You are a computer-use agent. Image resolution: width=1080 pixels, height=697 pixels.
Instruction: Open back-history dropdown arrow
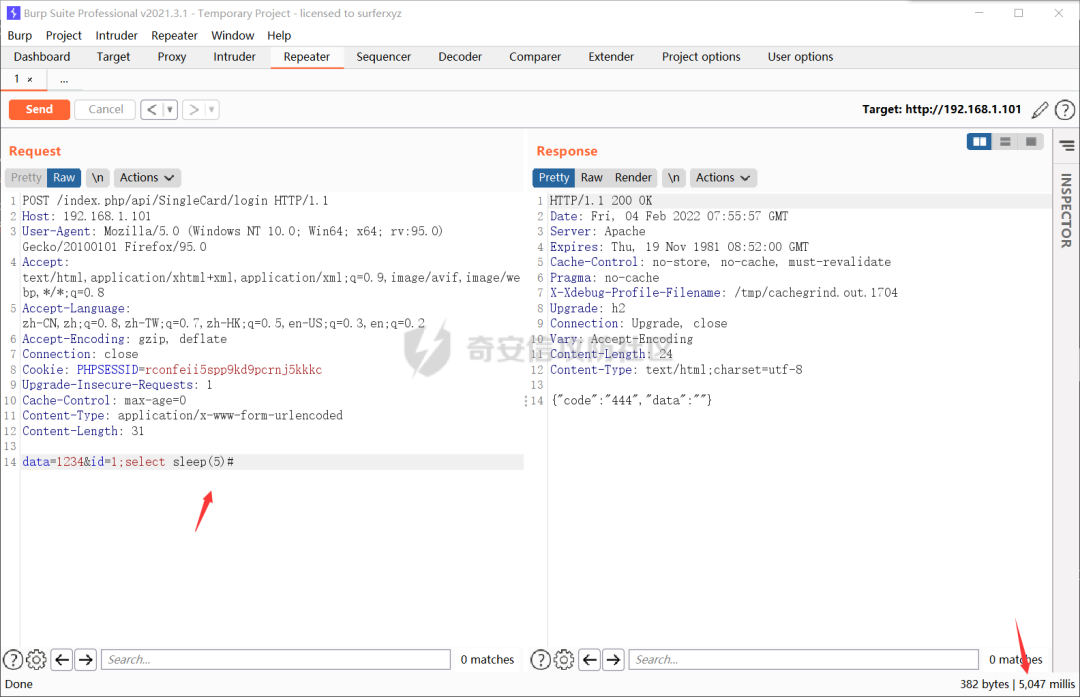pyautogui.click(x=170, y=110)
